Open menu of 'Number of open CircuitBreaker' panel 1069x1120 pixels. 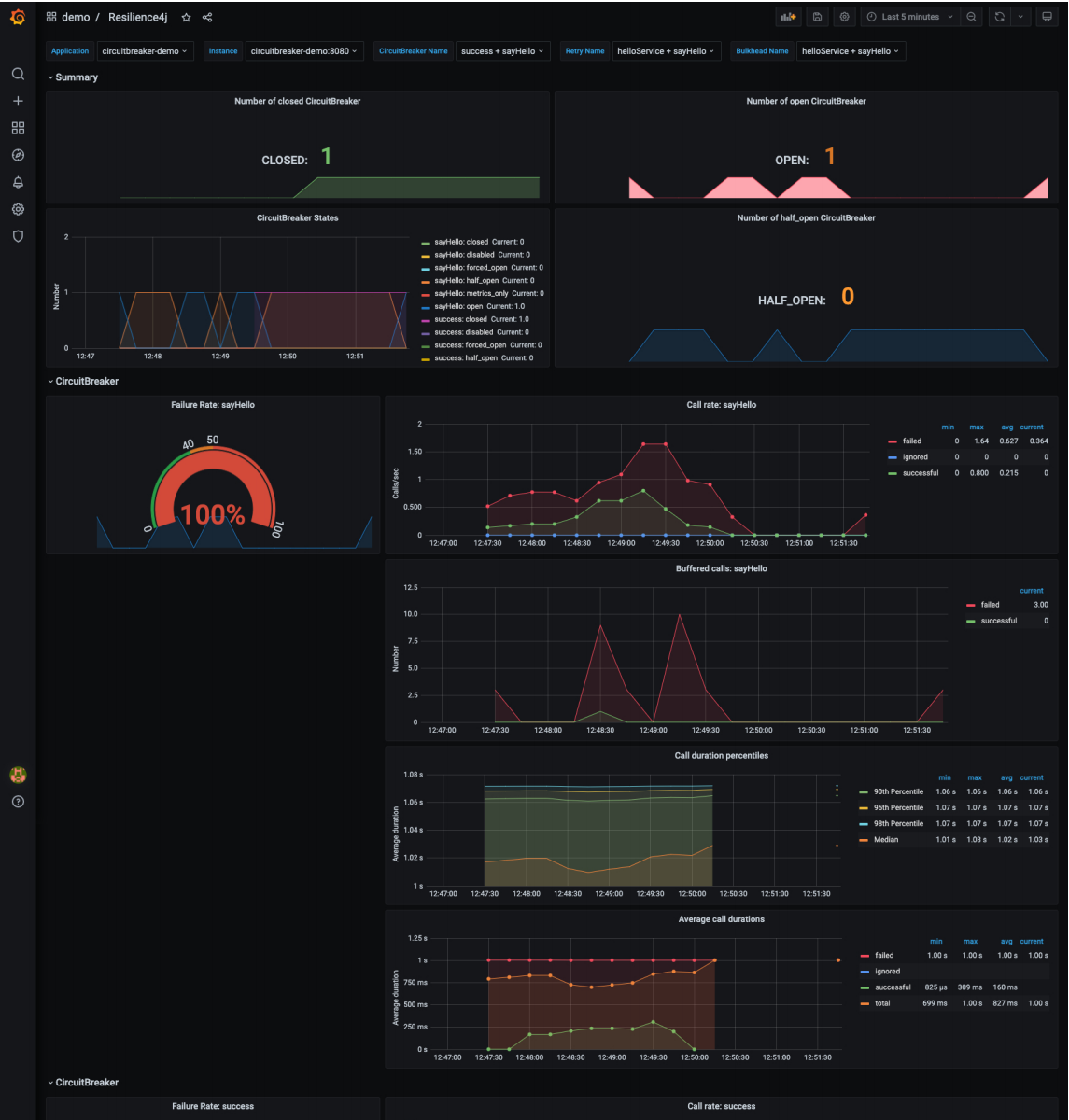pyautogui.click(x=806, y=101)
